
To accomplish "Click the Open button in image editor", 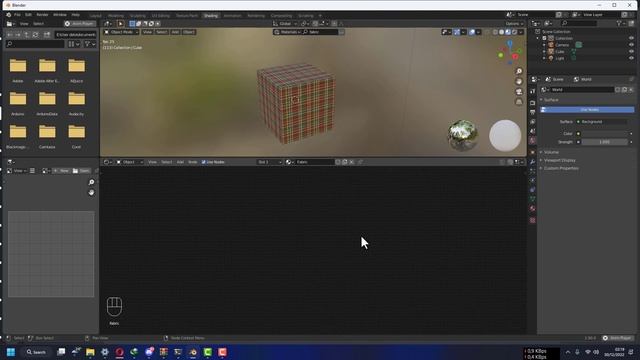I will [x=81, y=171].
